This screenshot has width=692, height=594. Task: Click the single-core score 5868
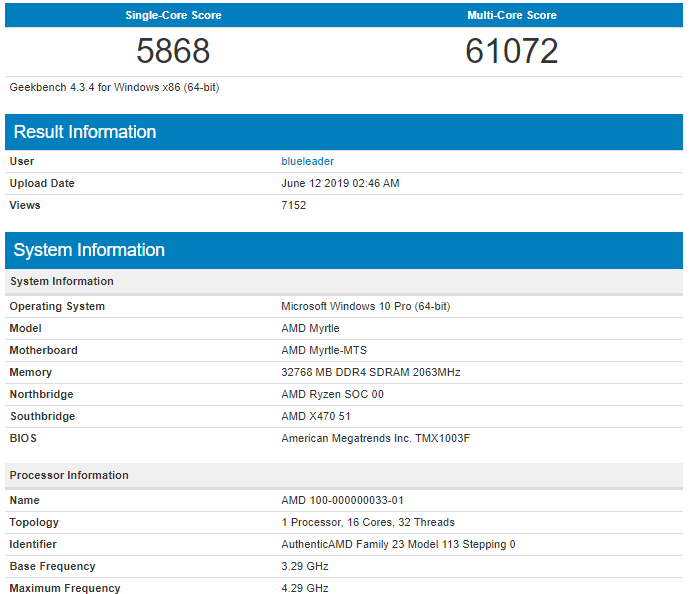(173, 51)
